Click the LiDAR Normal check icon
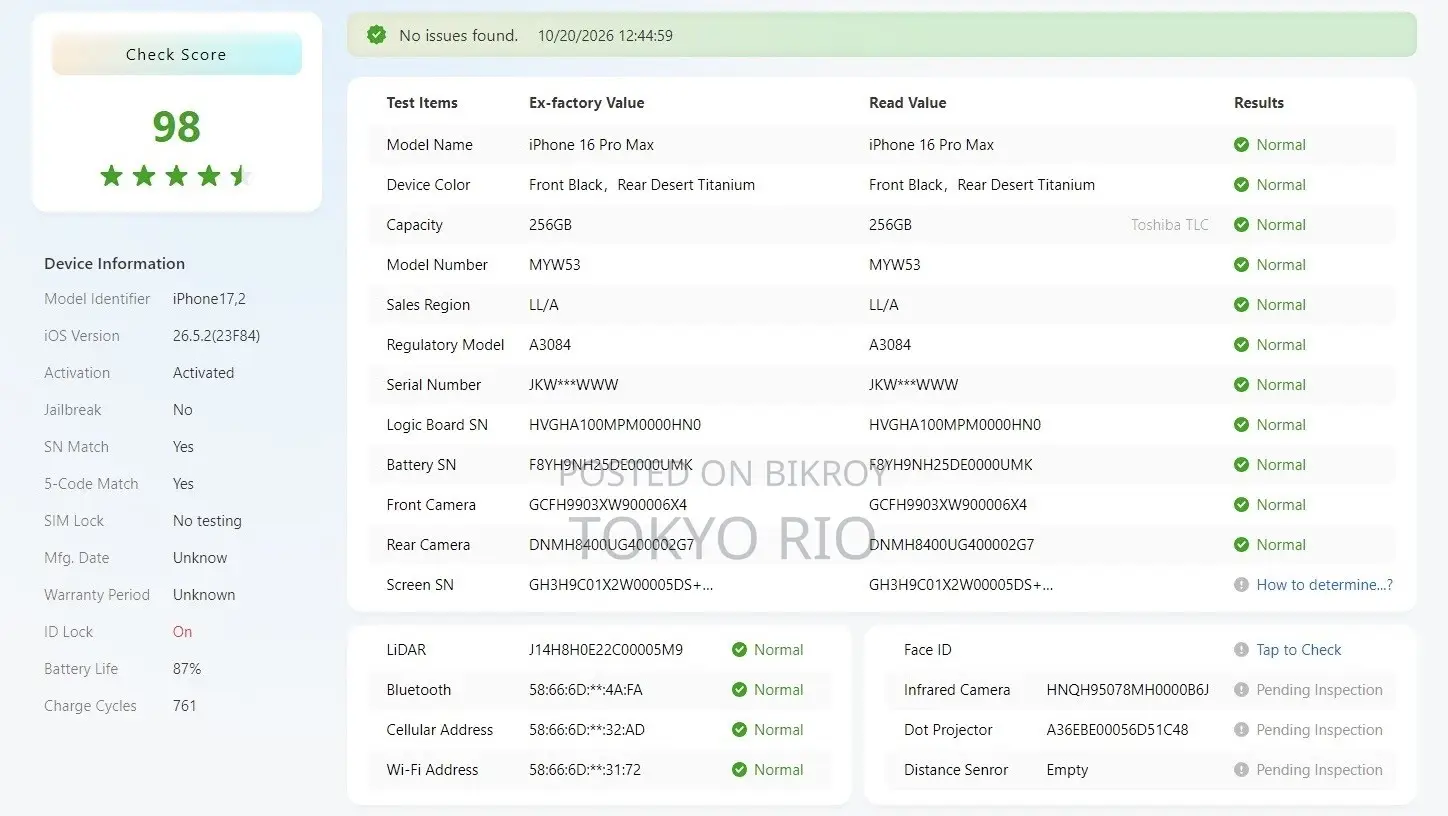This screenshot has height=816, width=1448. 739,650
